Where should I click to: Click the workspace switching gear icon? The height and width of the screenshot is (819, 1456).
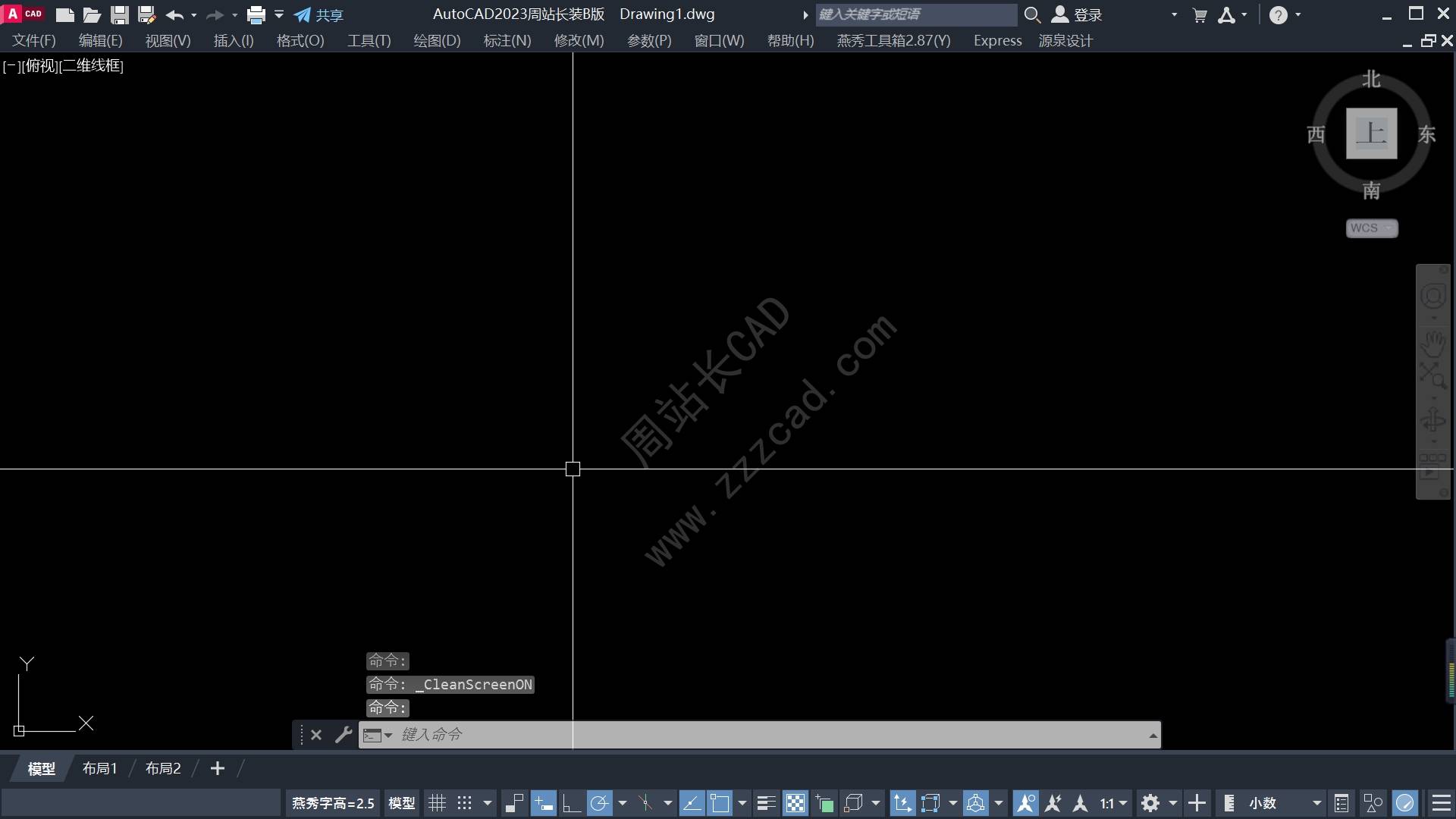pos(1150,803)
